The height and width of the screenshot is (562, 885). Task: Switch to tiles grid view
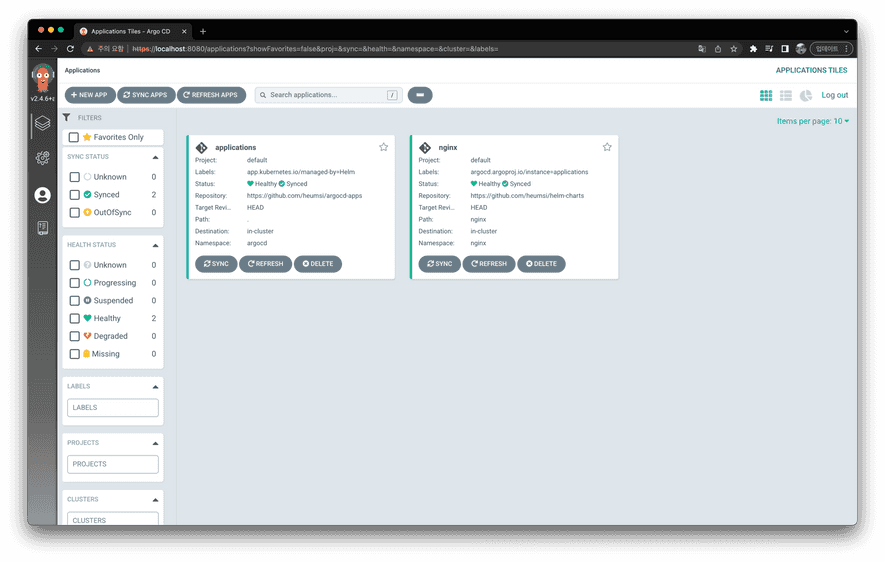(x=766, y=95)
